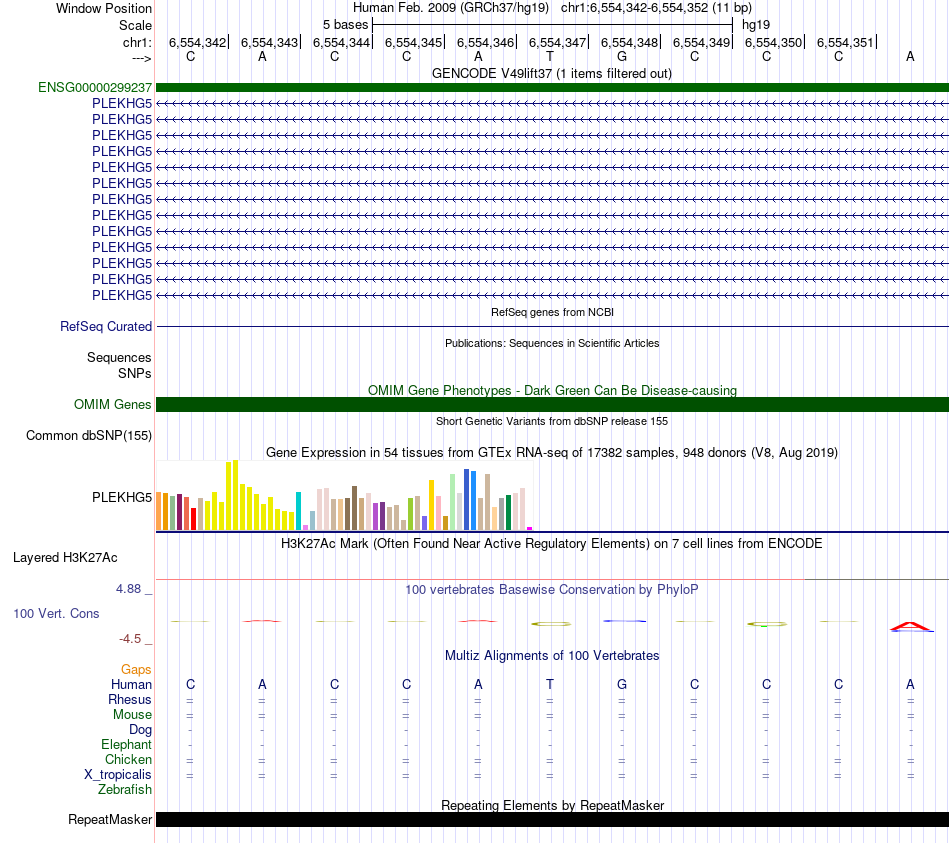Open the OMIM Gene Phenotypes track title
The width and height of the screenshot is (950, 843).
(x=552, y=390)
